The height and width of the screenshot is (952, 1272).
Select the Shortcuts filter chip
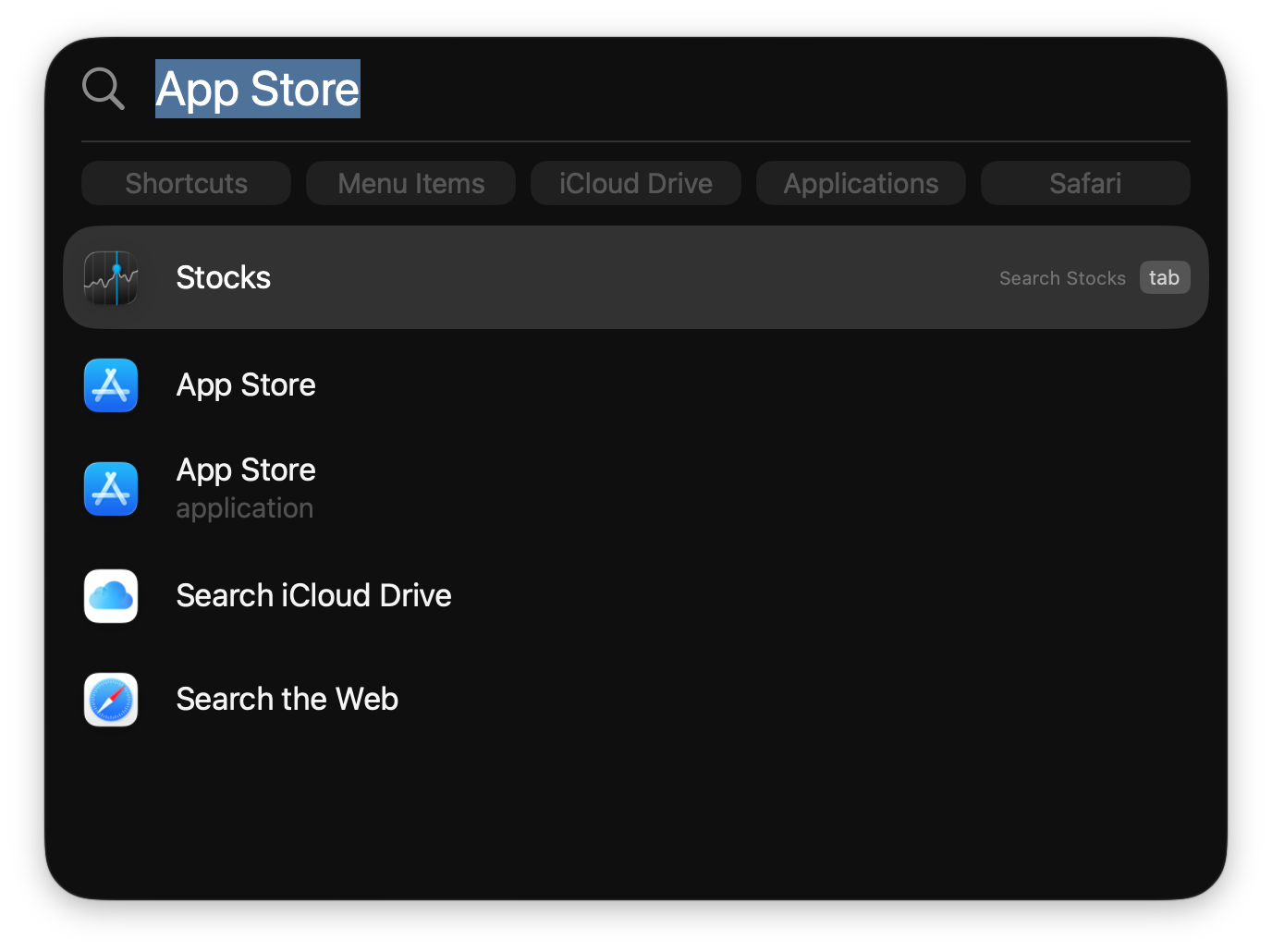point(186,183)
